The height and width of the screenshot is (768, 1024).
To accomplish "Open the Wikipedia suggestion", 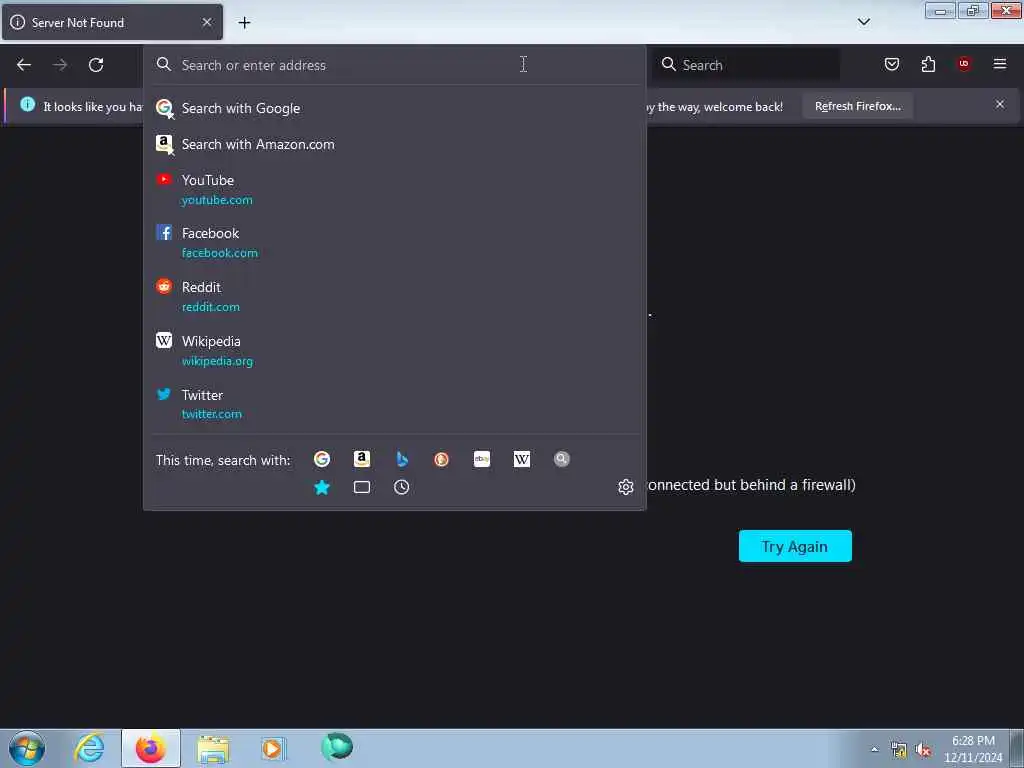I will click(x=394, y=351).
